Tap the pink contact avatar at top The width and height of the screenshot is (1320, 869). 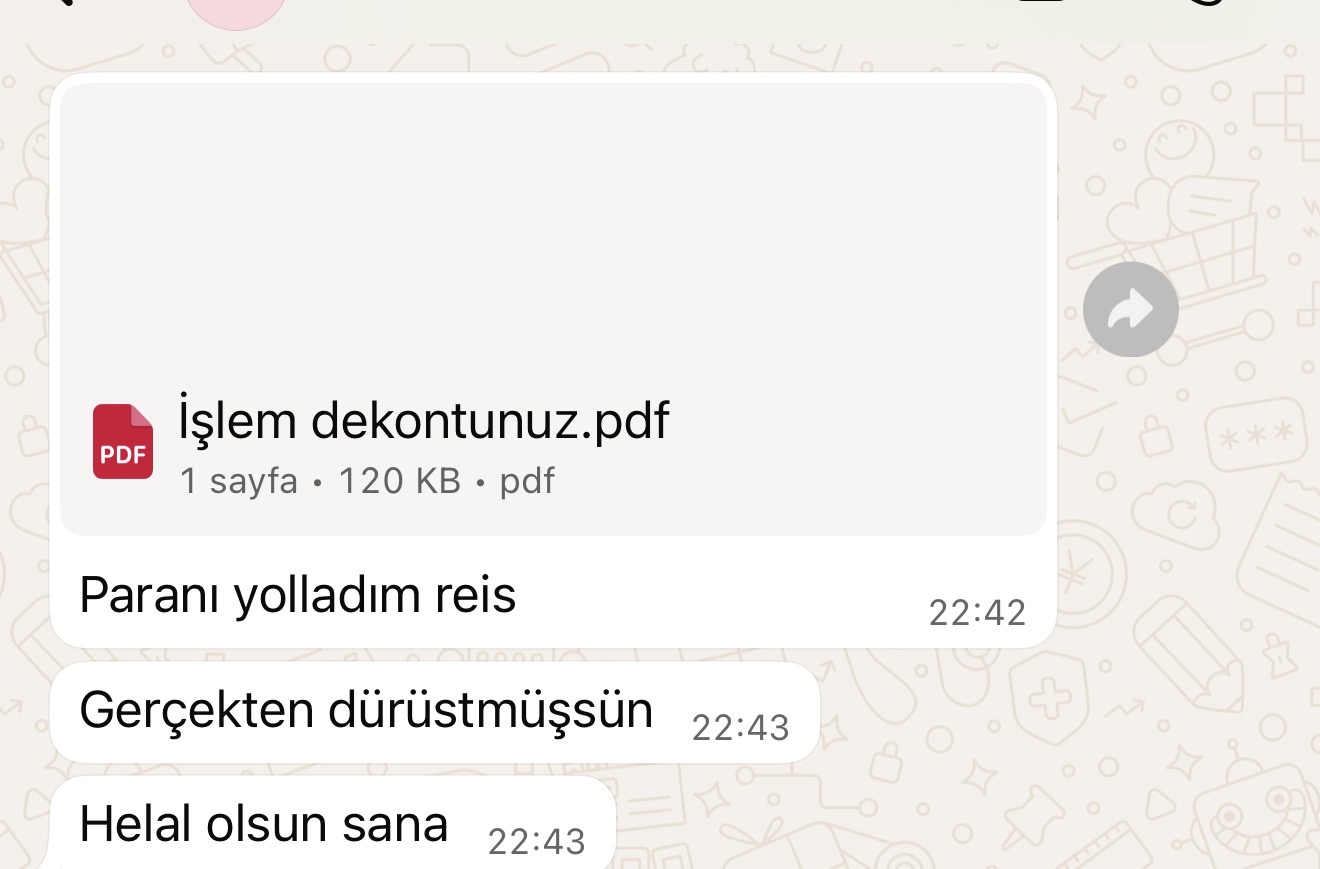point(237,8)
